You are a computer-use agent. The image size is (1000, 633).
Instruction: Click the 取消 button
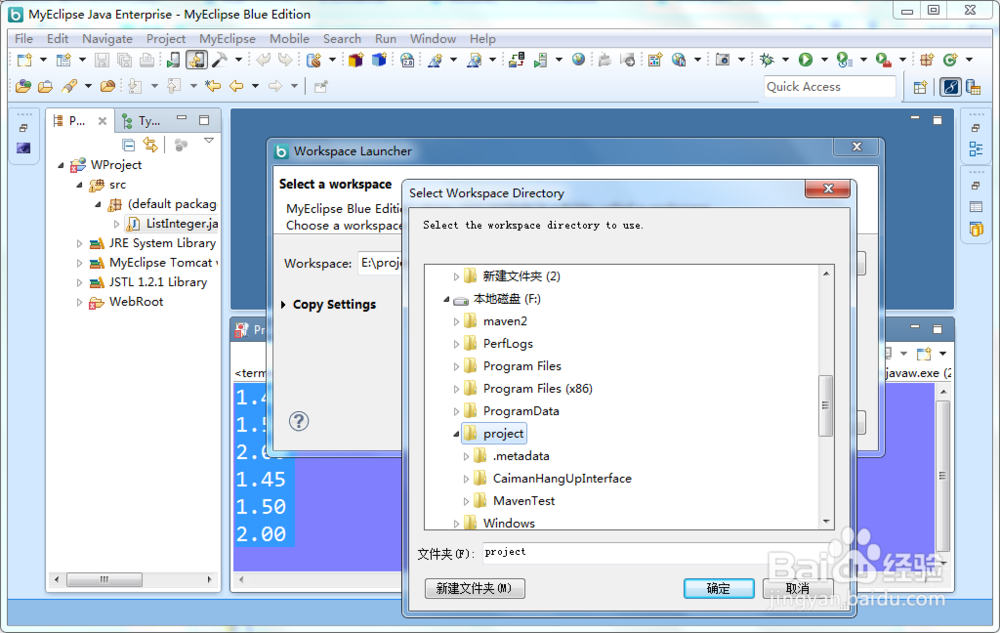(x=798, y=588)
